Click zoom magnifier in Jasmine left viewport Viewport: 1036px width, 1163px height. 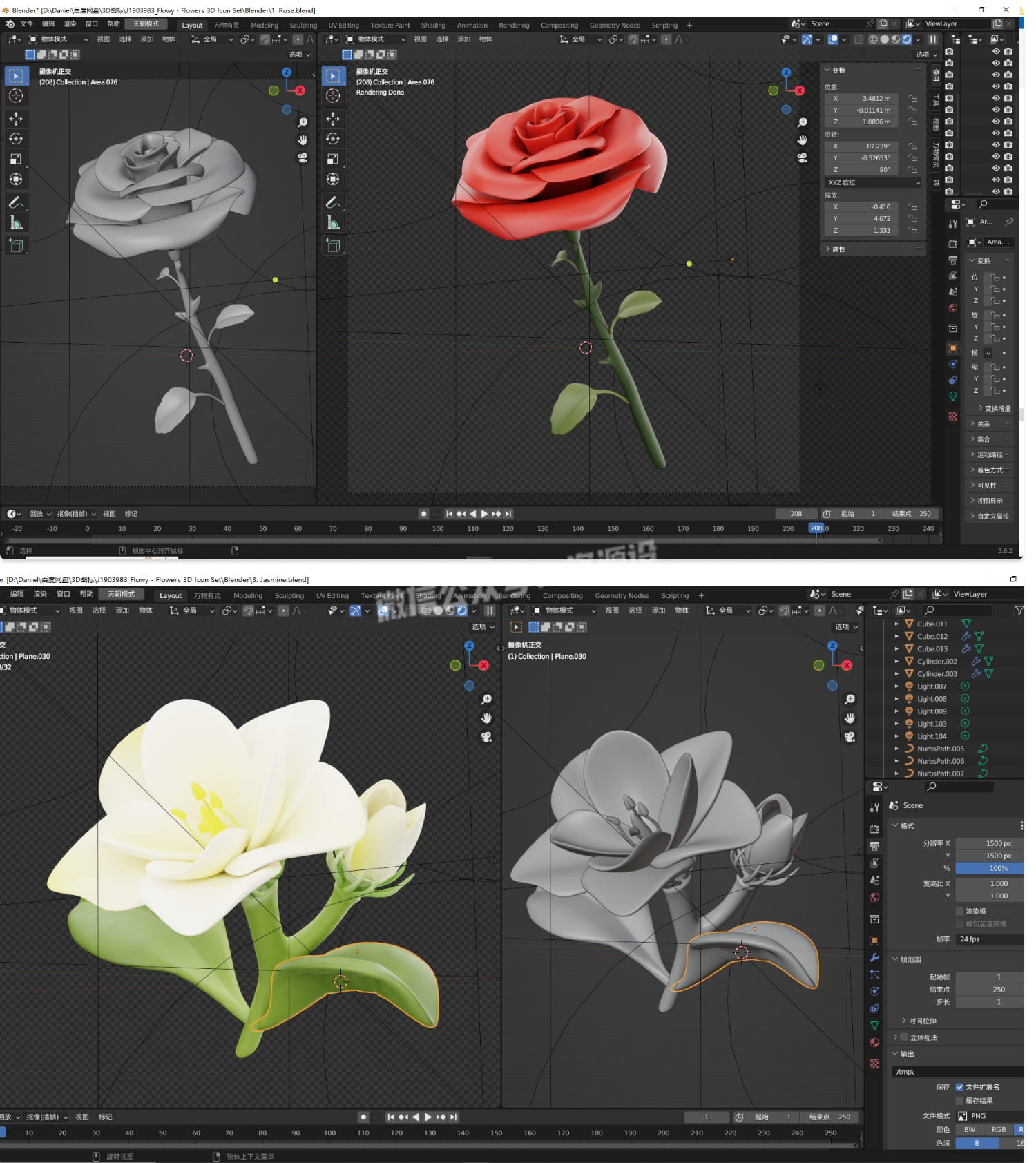(x=486, y=700)
